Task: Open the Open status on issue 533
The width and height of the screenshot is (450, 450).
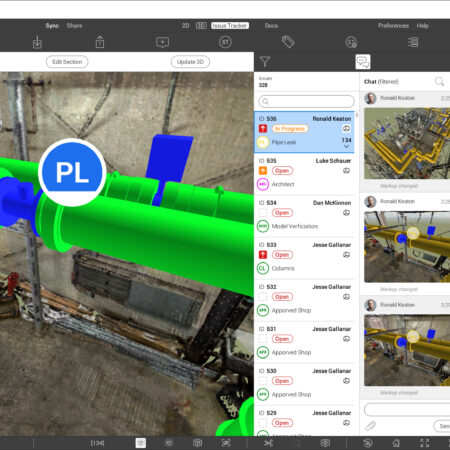Action: tap(282, 255)
